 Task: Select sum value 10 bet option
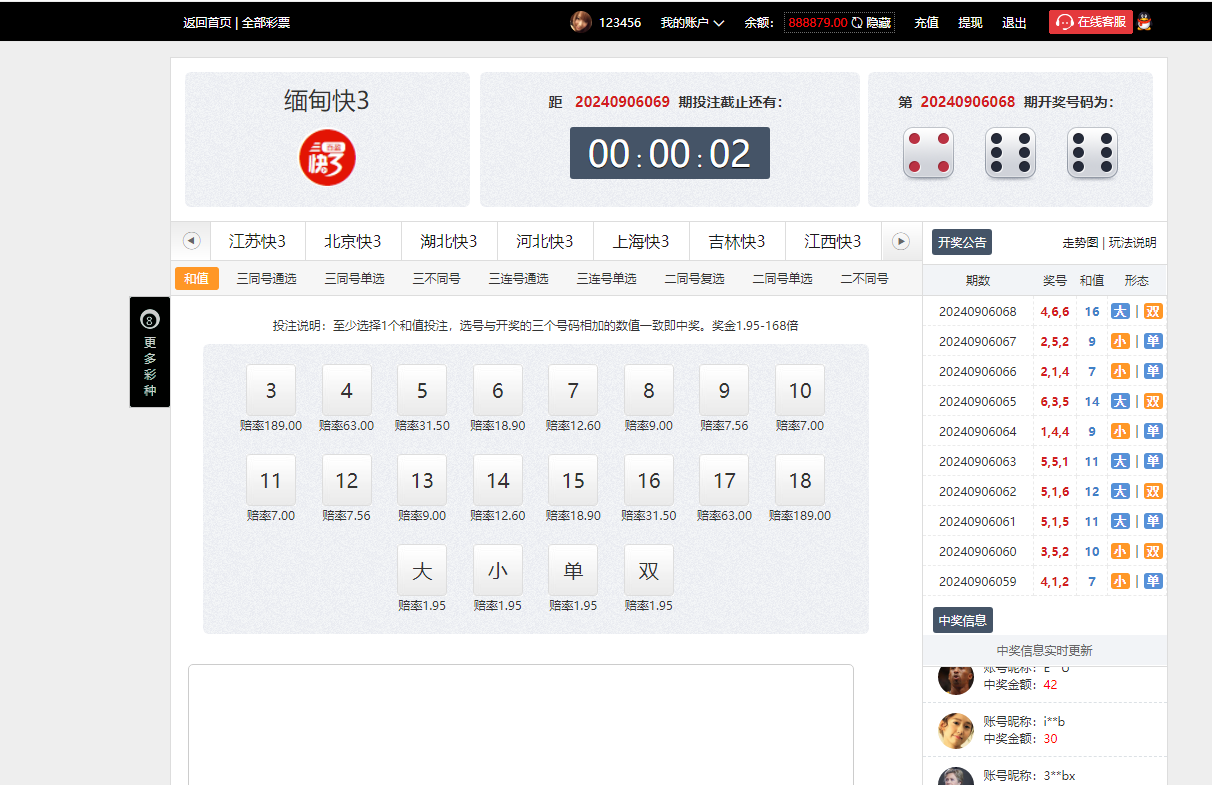click(x=800, y=390)
